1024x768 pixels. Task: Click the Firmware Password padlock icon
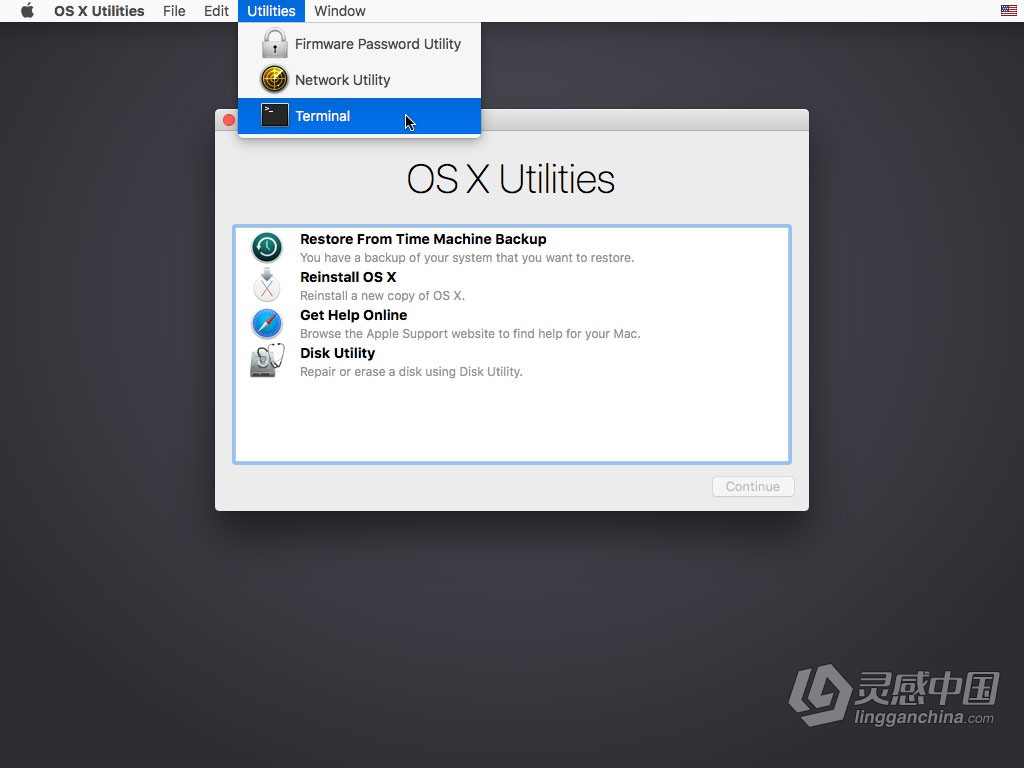click(x=274, y=44)
